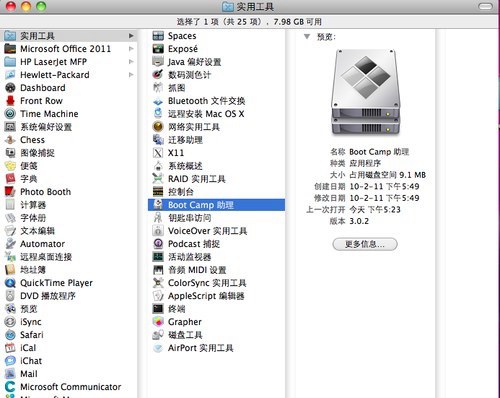The image size is (500, 398).
Task: Select 远程安装 Mac OS X
Action: 216,114
